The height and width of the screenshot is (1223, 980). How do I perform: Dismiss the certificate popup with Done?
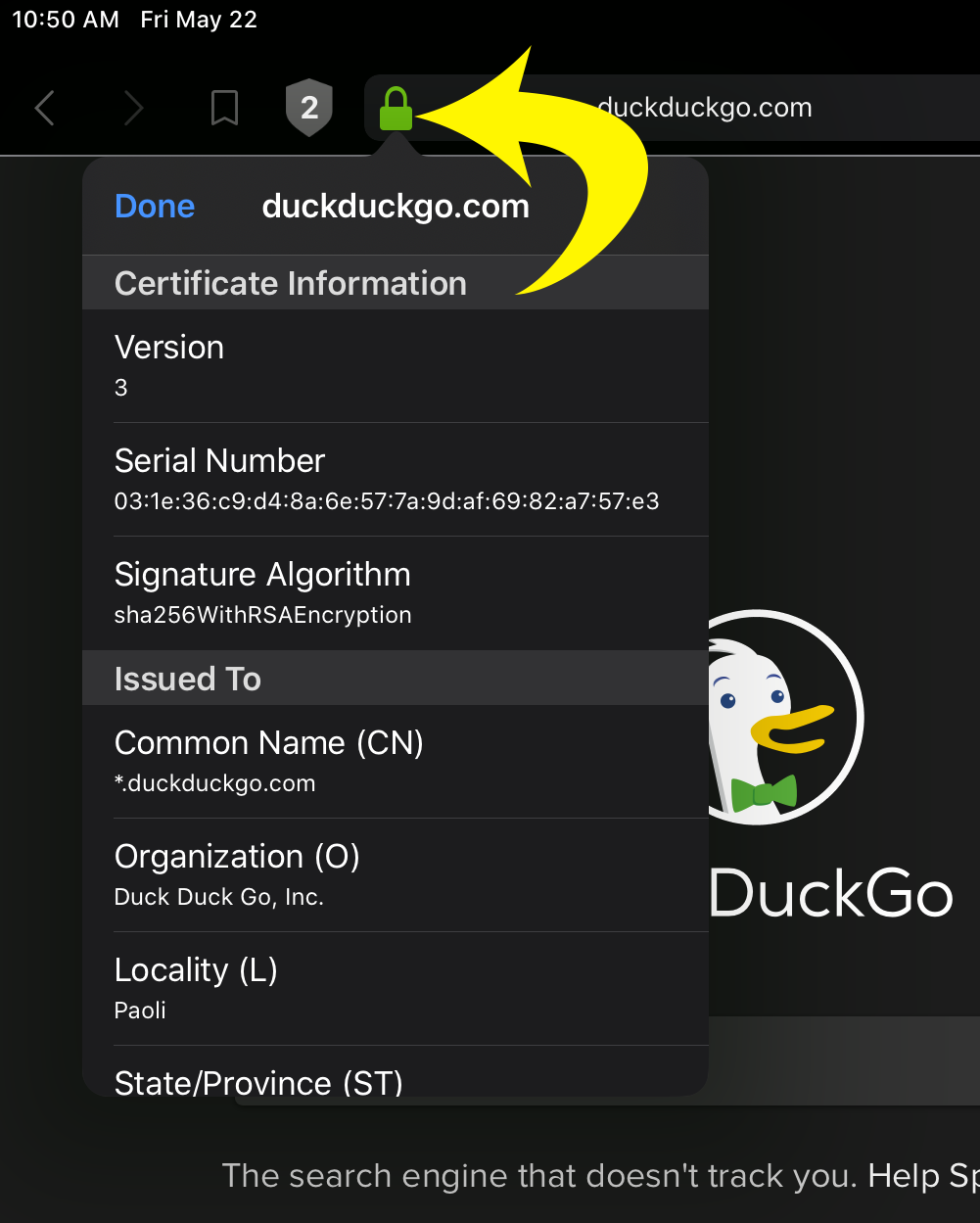pos(155,206)
